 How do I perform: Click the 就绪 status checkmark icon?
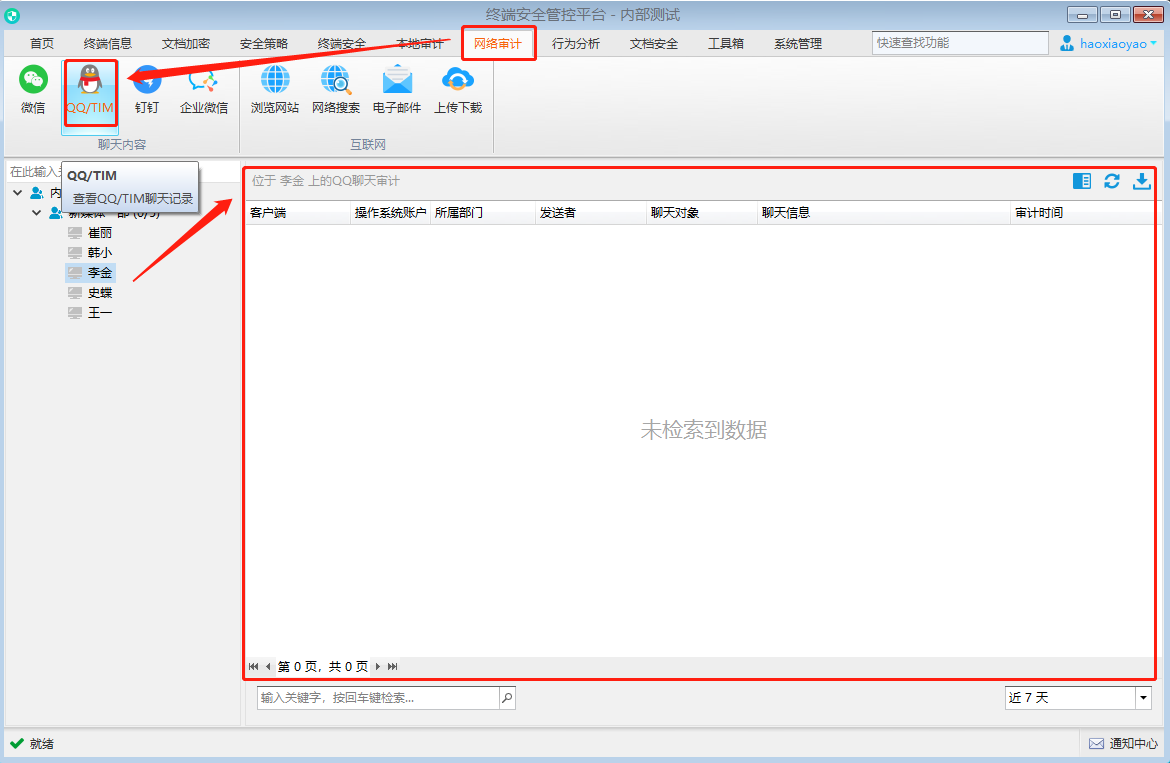click(17, 744)
